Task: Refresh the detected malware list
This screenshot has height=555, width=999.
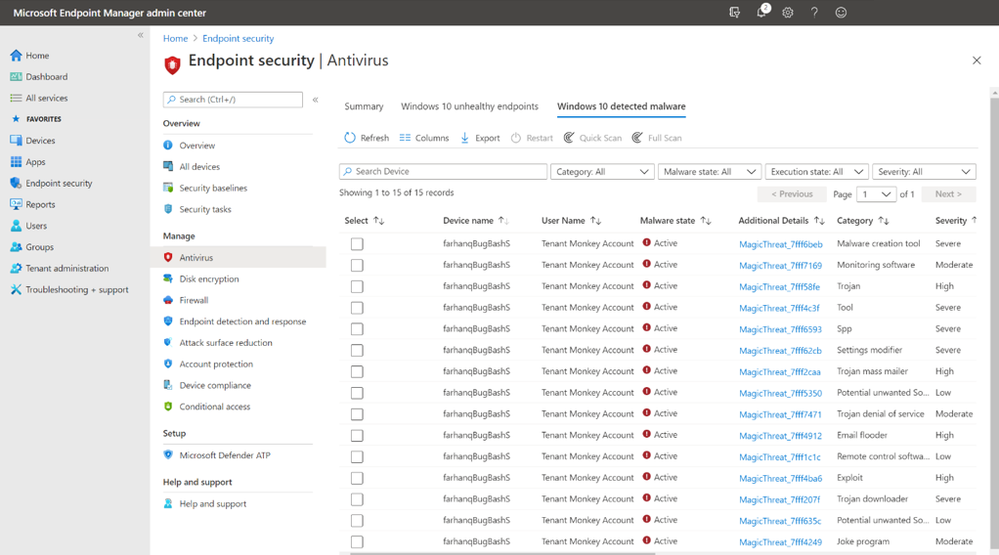Action: tap(366, 138)
